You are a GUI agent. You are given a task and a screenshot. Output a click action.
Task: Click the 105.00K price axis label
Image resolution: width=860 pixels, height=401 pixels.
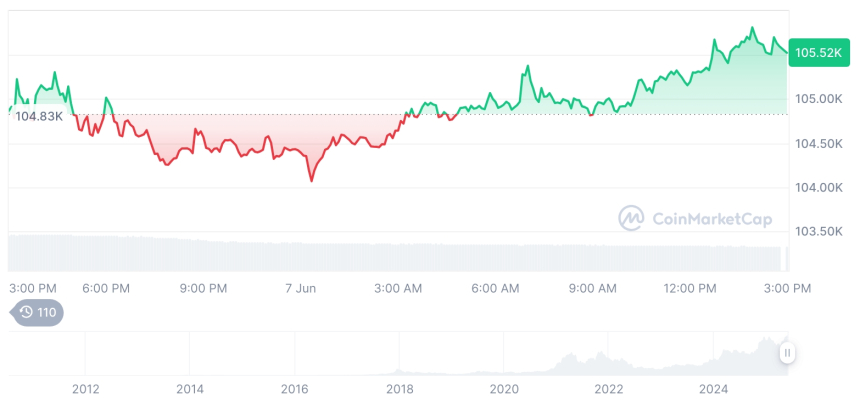817,99
